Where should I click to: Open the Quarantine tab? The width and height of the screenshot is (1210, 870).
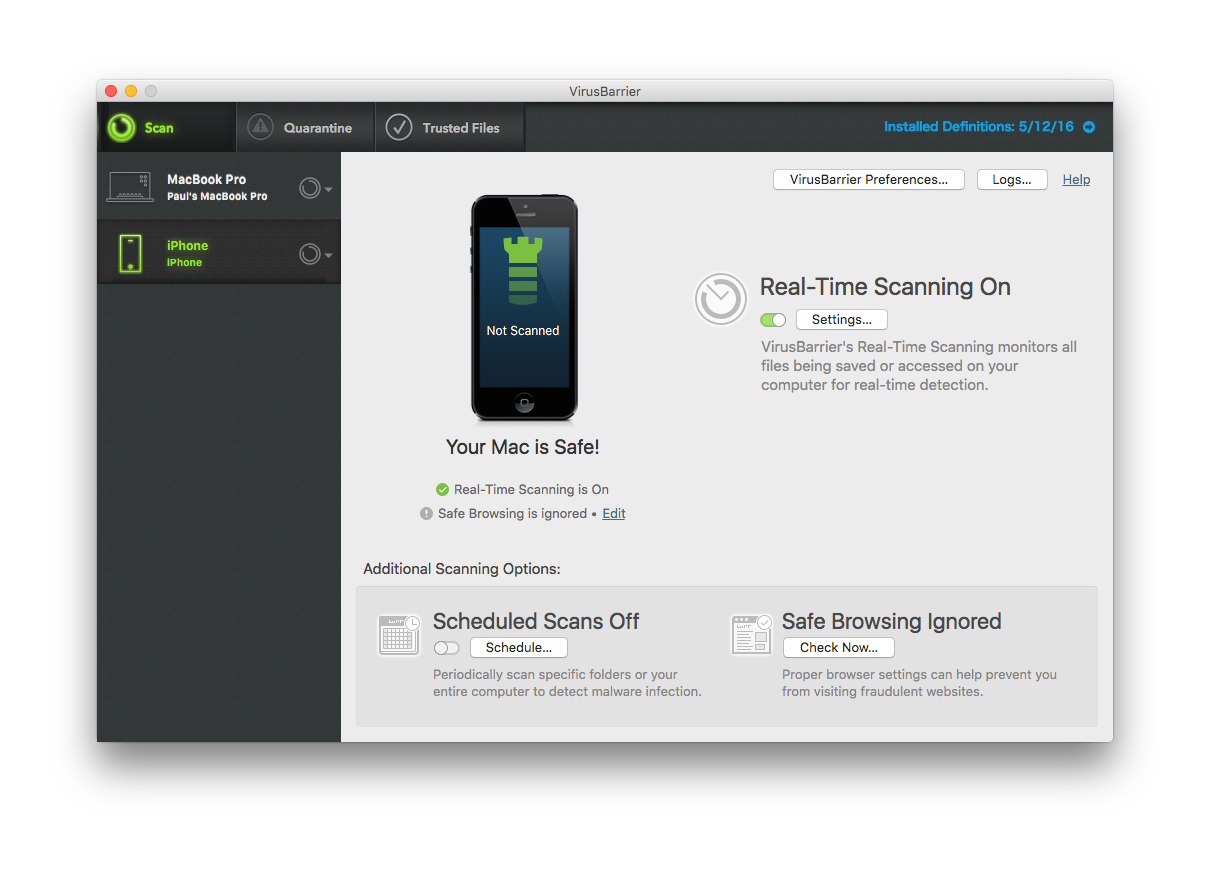point(306,127)
